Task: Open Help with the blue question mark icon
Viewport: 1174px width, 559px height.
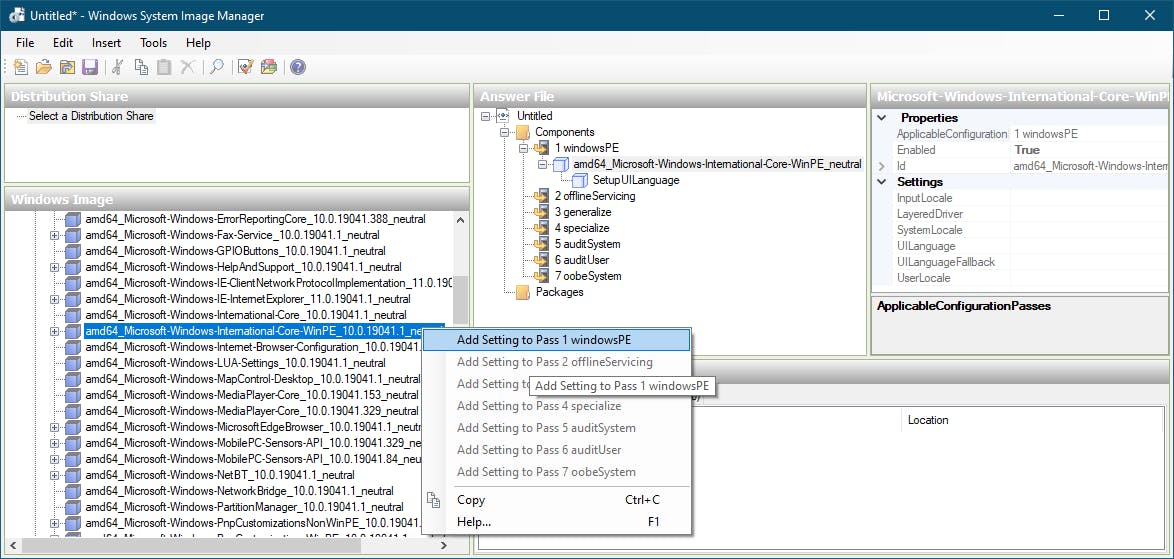Action: [x=298, y=67]
